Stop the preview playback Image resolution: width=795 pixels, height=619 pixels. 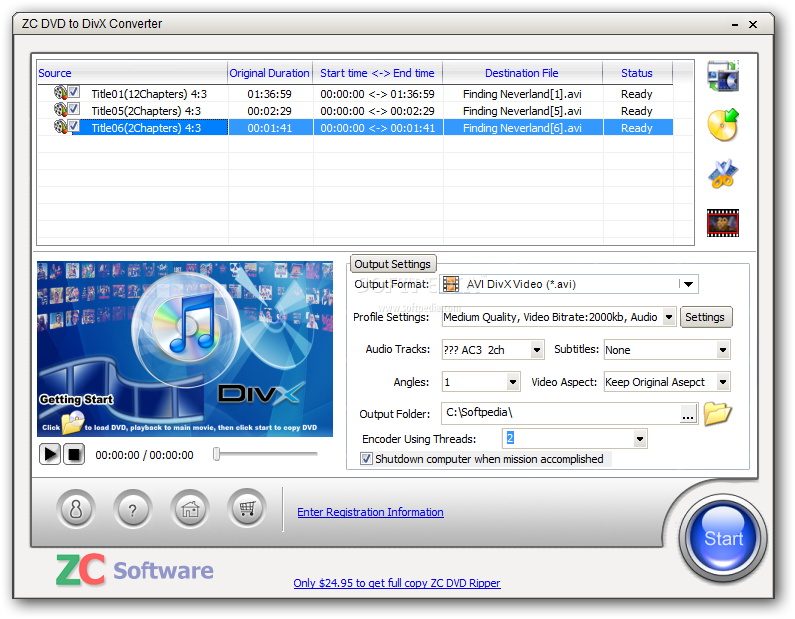[74, 454]
